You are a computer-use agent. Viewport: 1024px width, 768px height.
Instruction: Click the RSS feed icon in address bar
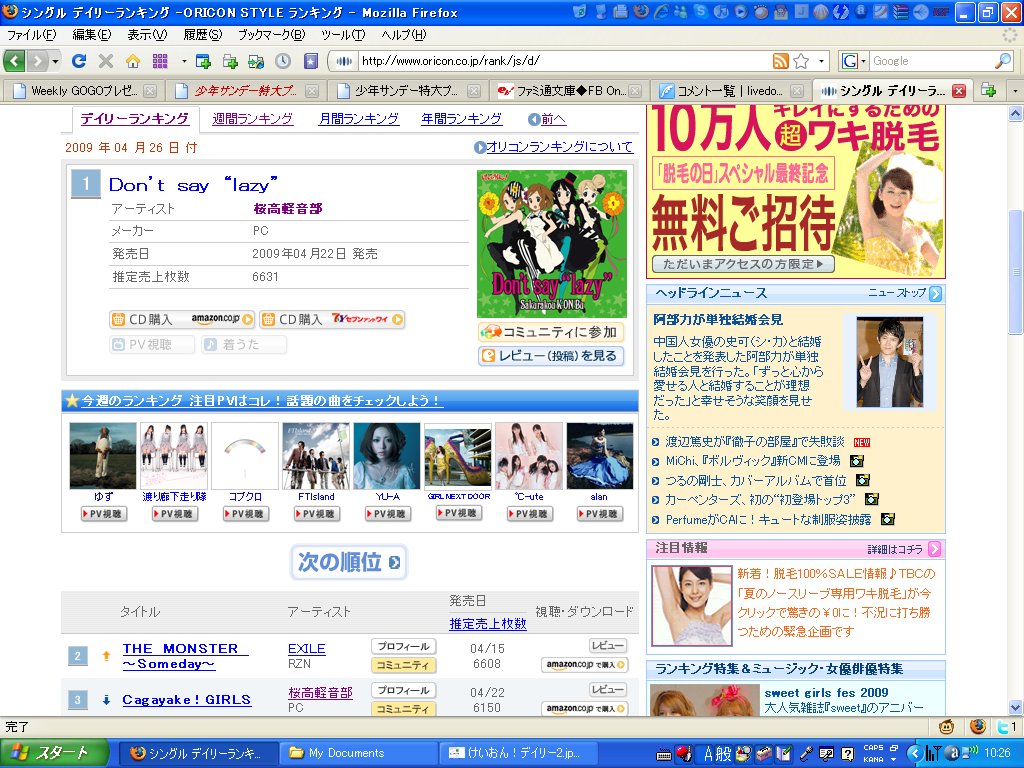780,61
